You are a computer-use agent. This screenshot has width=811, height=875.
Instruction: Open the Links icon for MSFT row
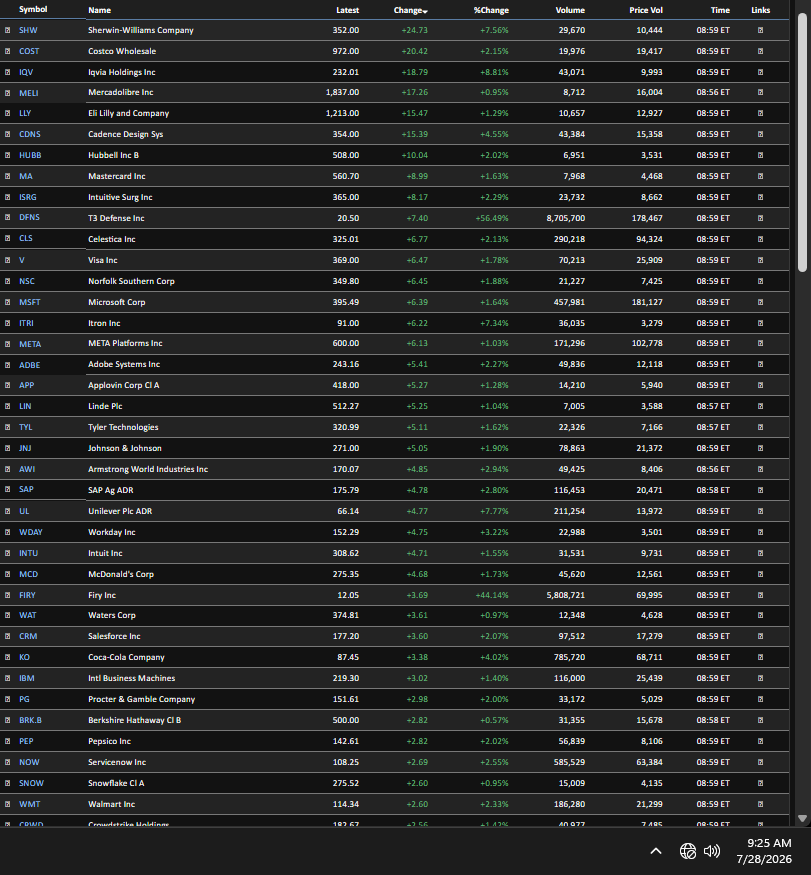(760, 302)
